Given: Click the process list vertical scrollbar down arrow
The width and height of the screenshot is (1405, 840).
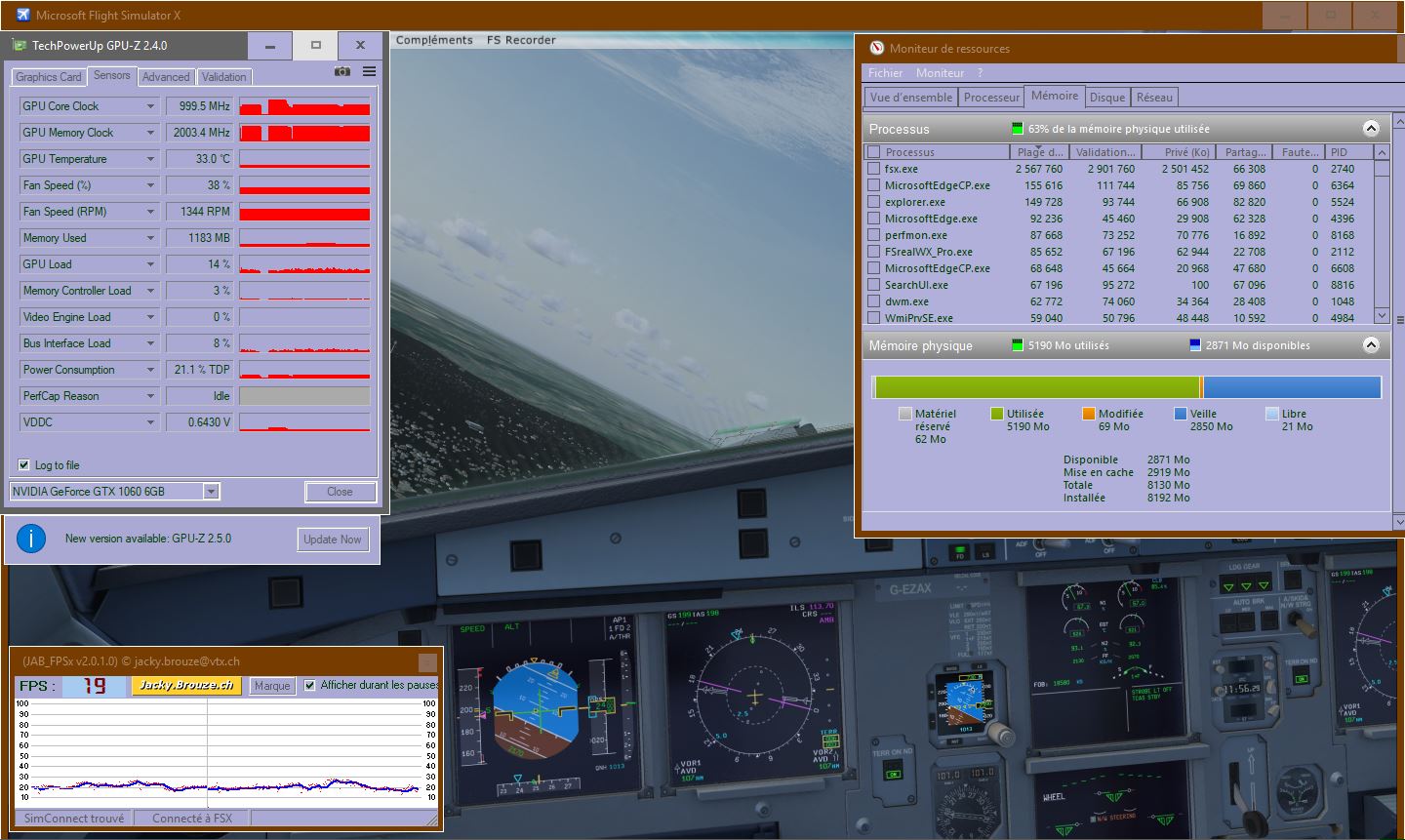Looking at the screenshot, I should click(1382, 315).
